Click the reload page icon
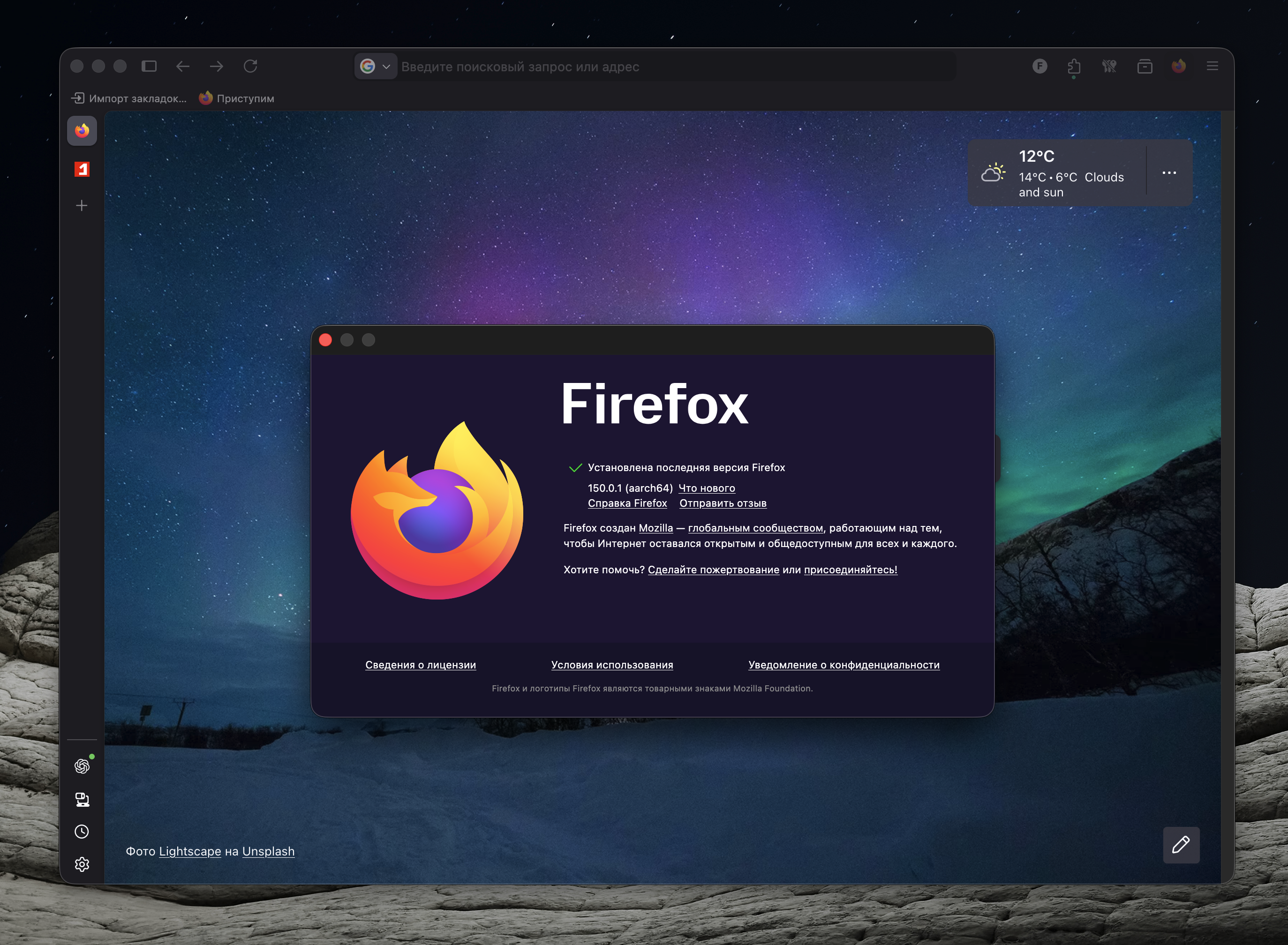 click(250, 67)
